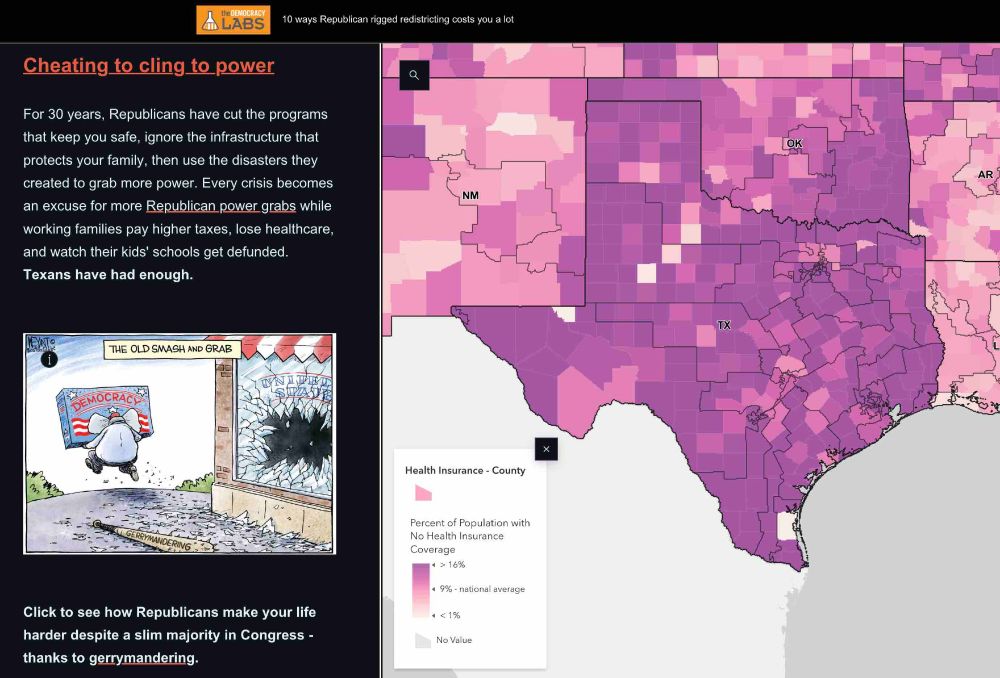Click the 'Health Insurance - County' legend title
This screenshot has width=1000, height=678.
tap(465, 470)
